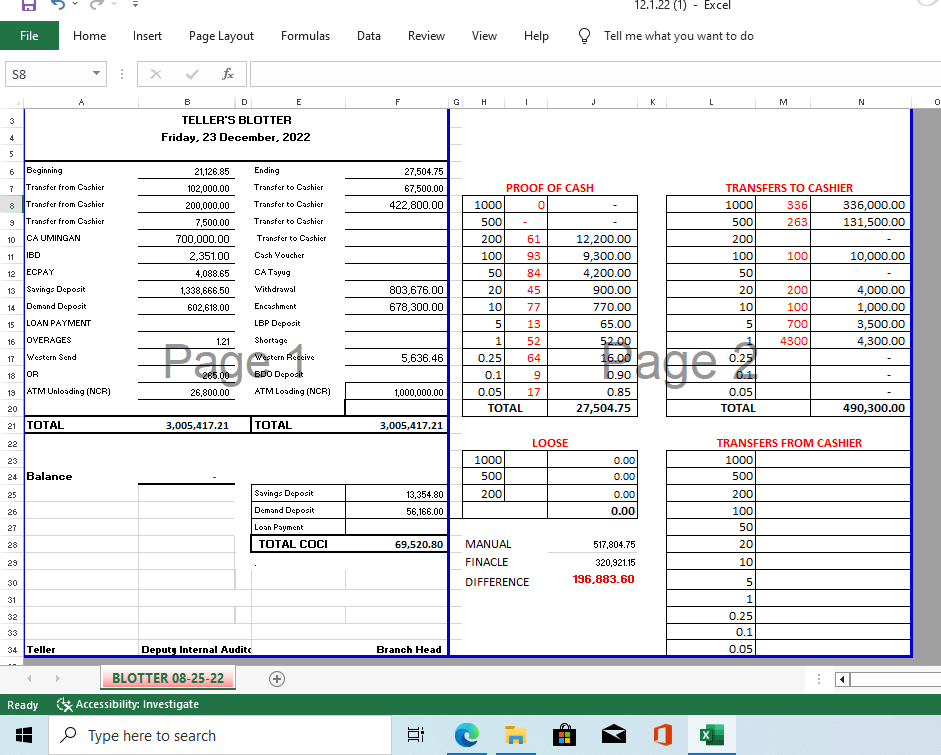Click the DIFFERENCE value 196,883.60

(x=603, y=579)
